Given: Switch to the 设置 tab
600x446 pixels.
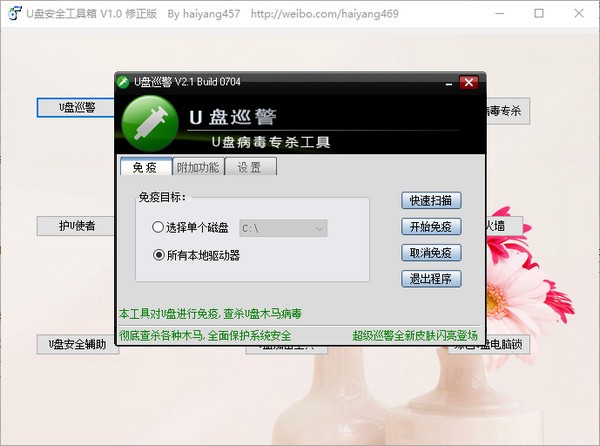Looking at the screenshot, I should [x=249, y=167].
